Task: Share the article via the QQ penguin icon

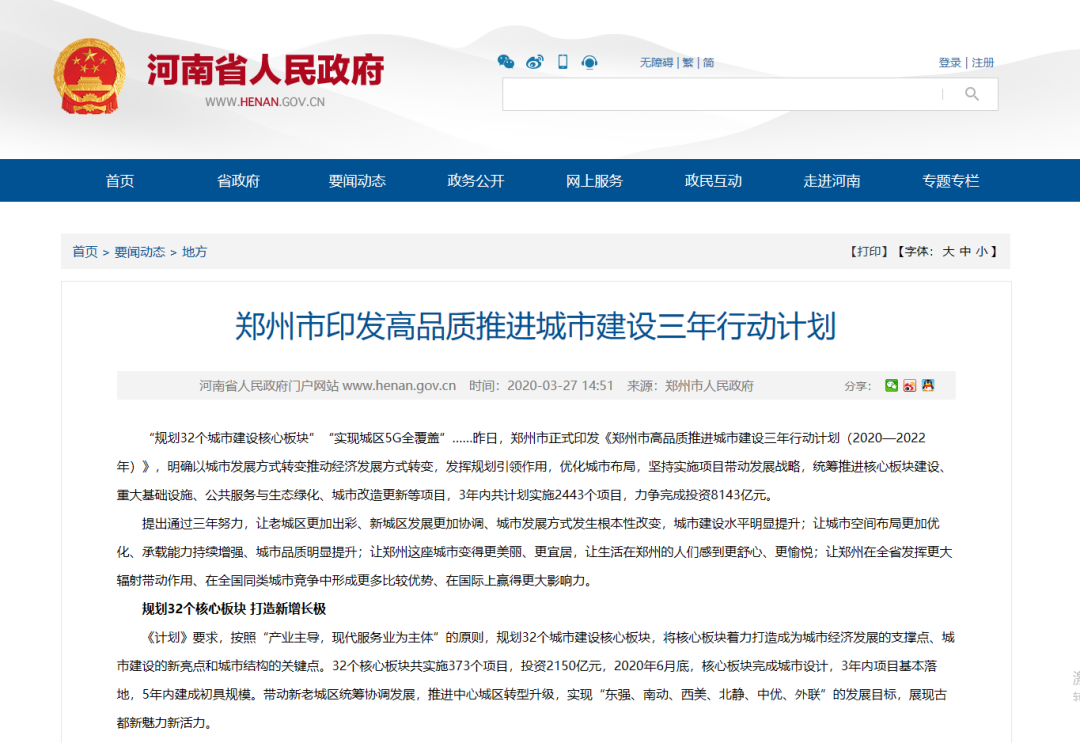Action: coord(926,385)
